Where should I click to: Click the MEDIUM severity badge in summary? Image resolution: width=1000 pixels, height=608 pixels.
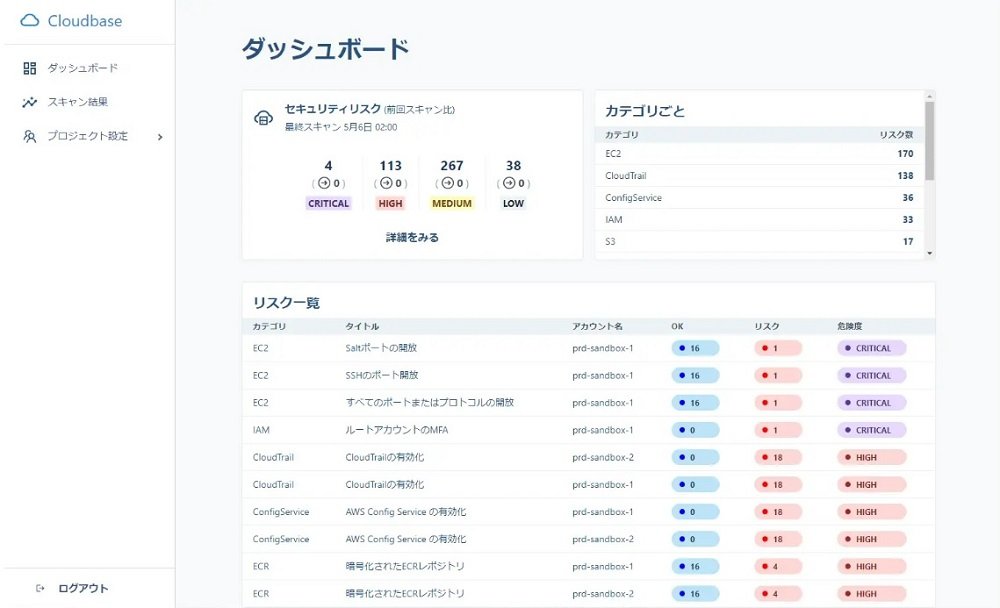[x=452, y=204]
